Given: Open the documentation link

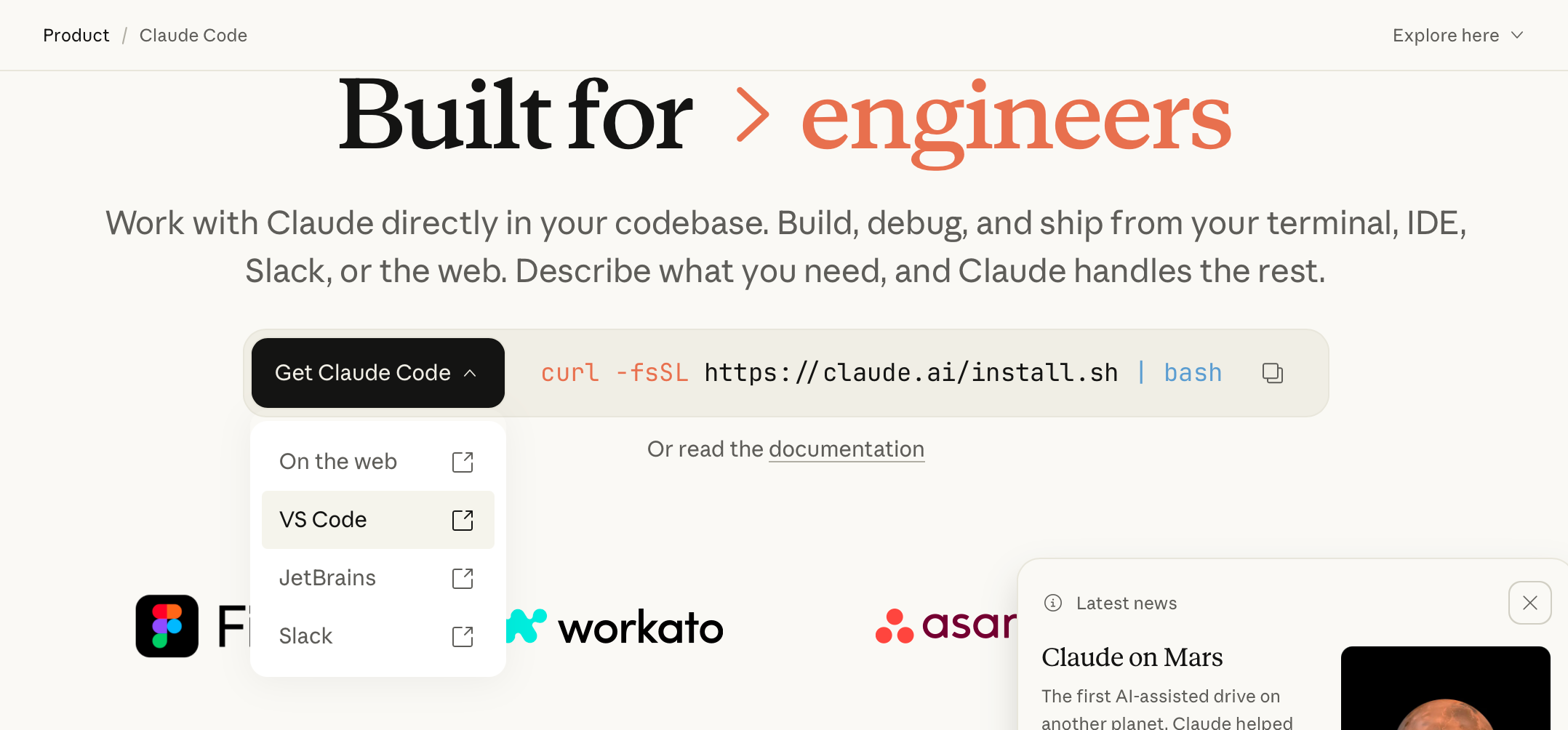Looking at the screenshot, I should [846, 449].
